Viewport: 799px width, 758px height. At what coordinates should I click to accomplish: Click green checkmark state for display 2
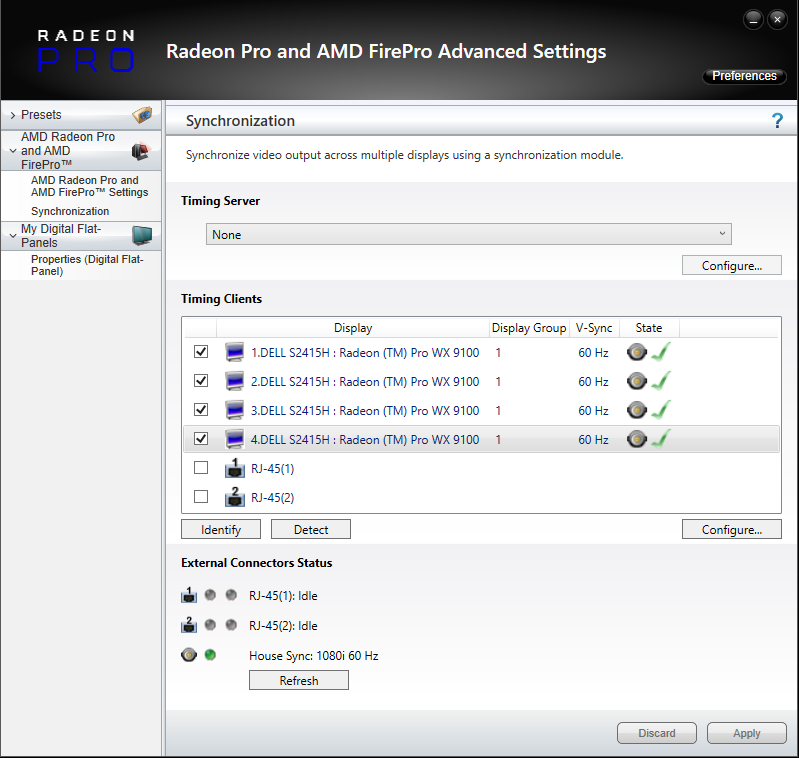point(661,381)
